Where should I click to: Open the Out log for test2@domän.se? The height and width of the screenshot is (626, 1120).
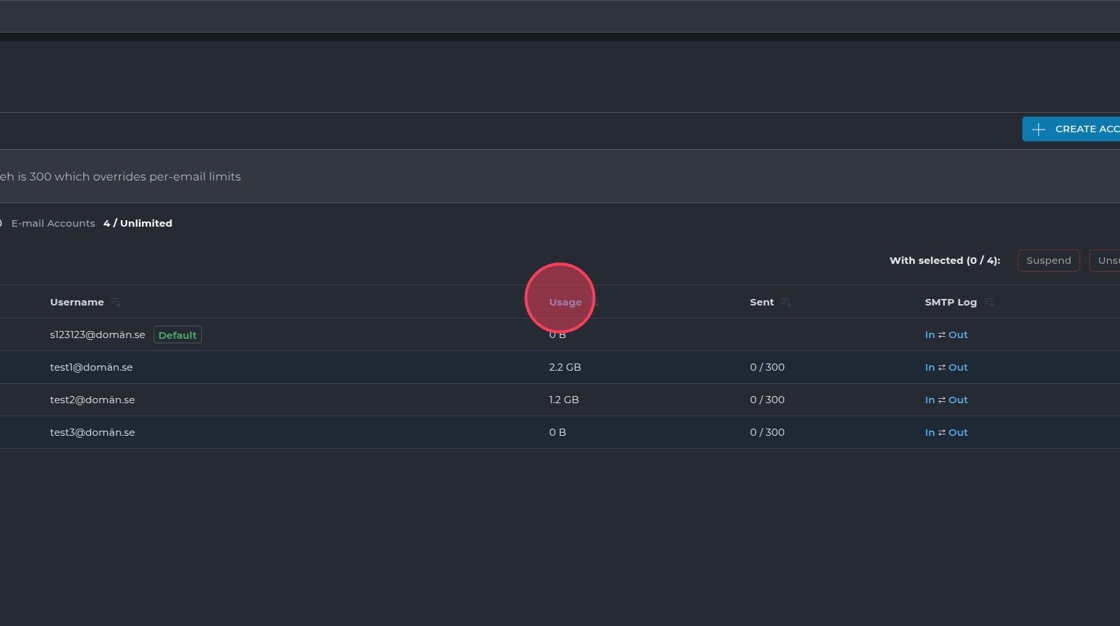[958, 400]
